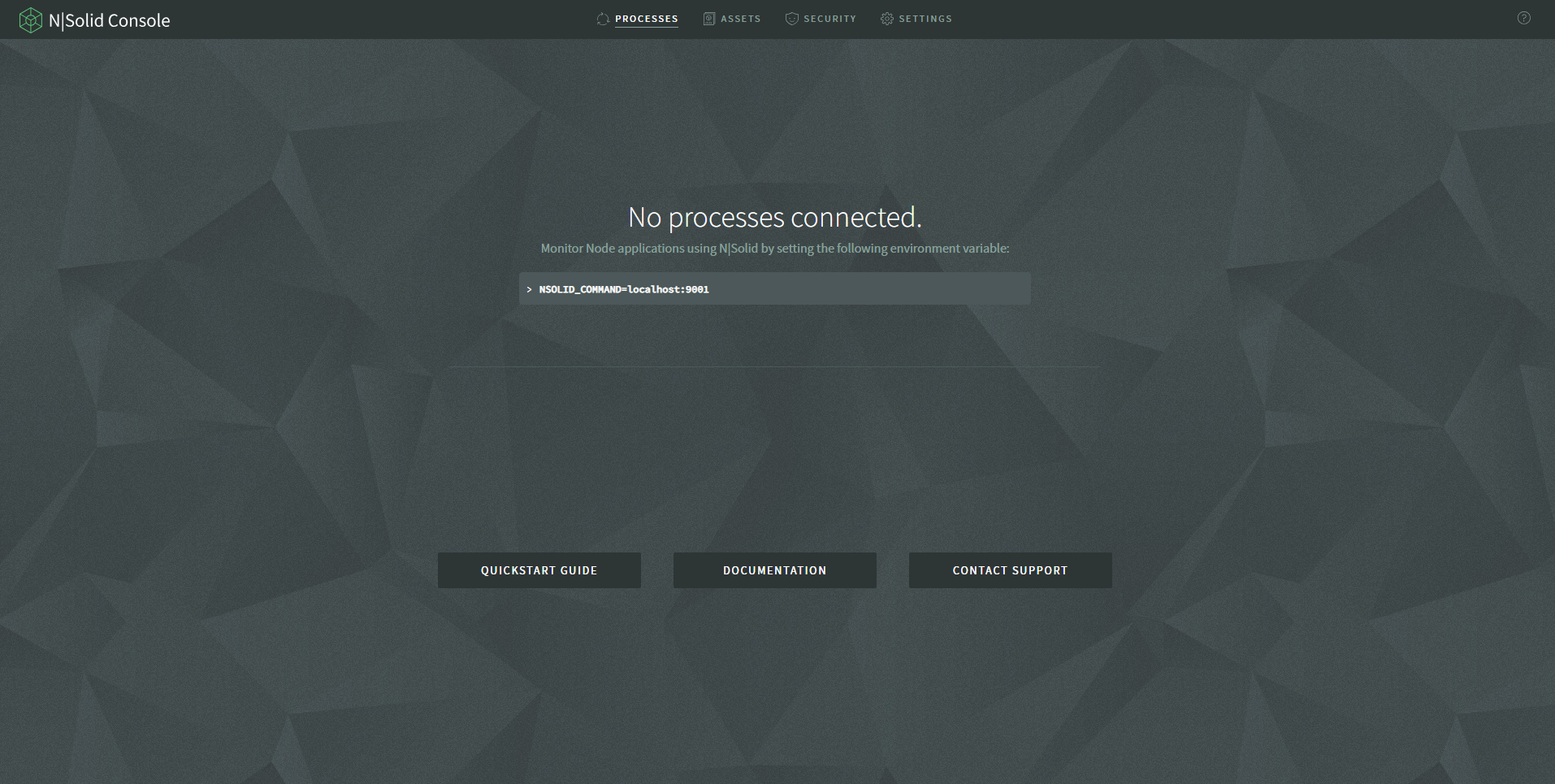The image size is (1555, 784).
Task: Click the Settings gear icon
Action: [887, 19]
